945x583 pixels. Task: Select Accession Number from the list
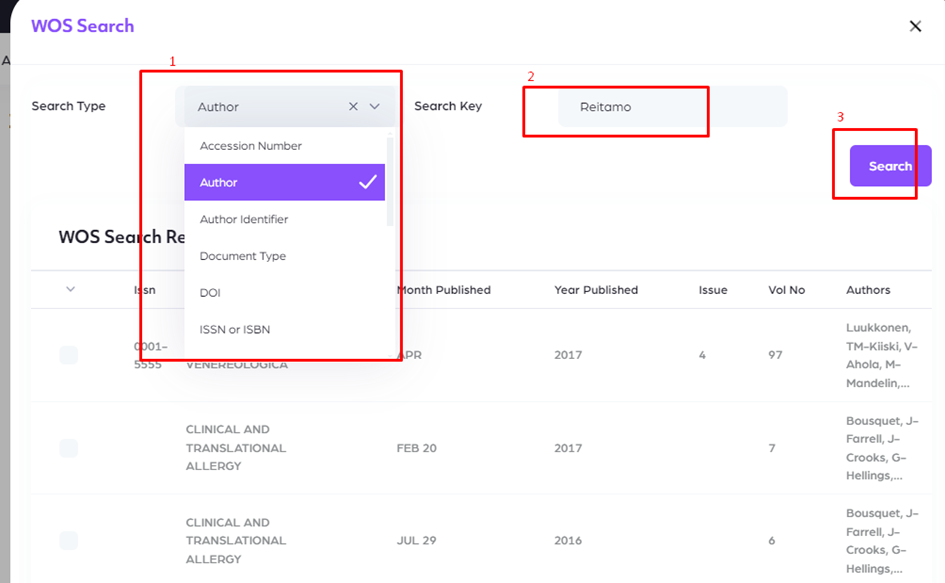(251, 146)
